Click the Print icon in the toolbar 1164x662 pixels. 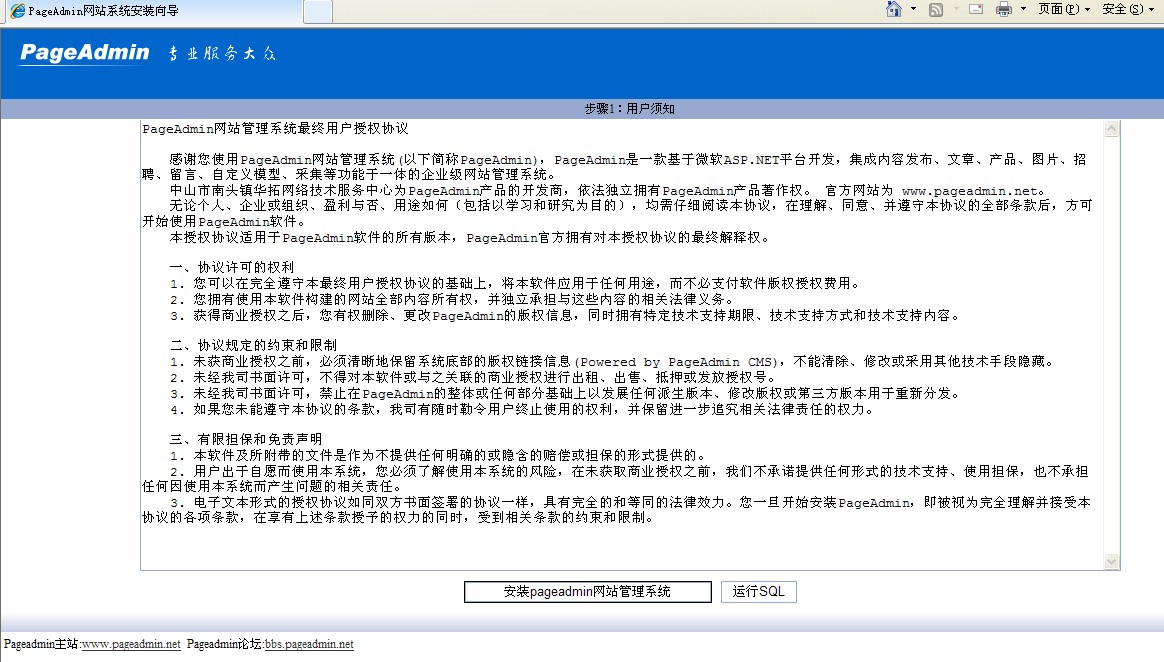point(1003,10)
